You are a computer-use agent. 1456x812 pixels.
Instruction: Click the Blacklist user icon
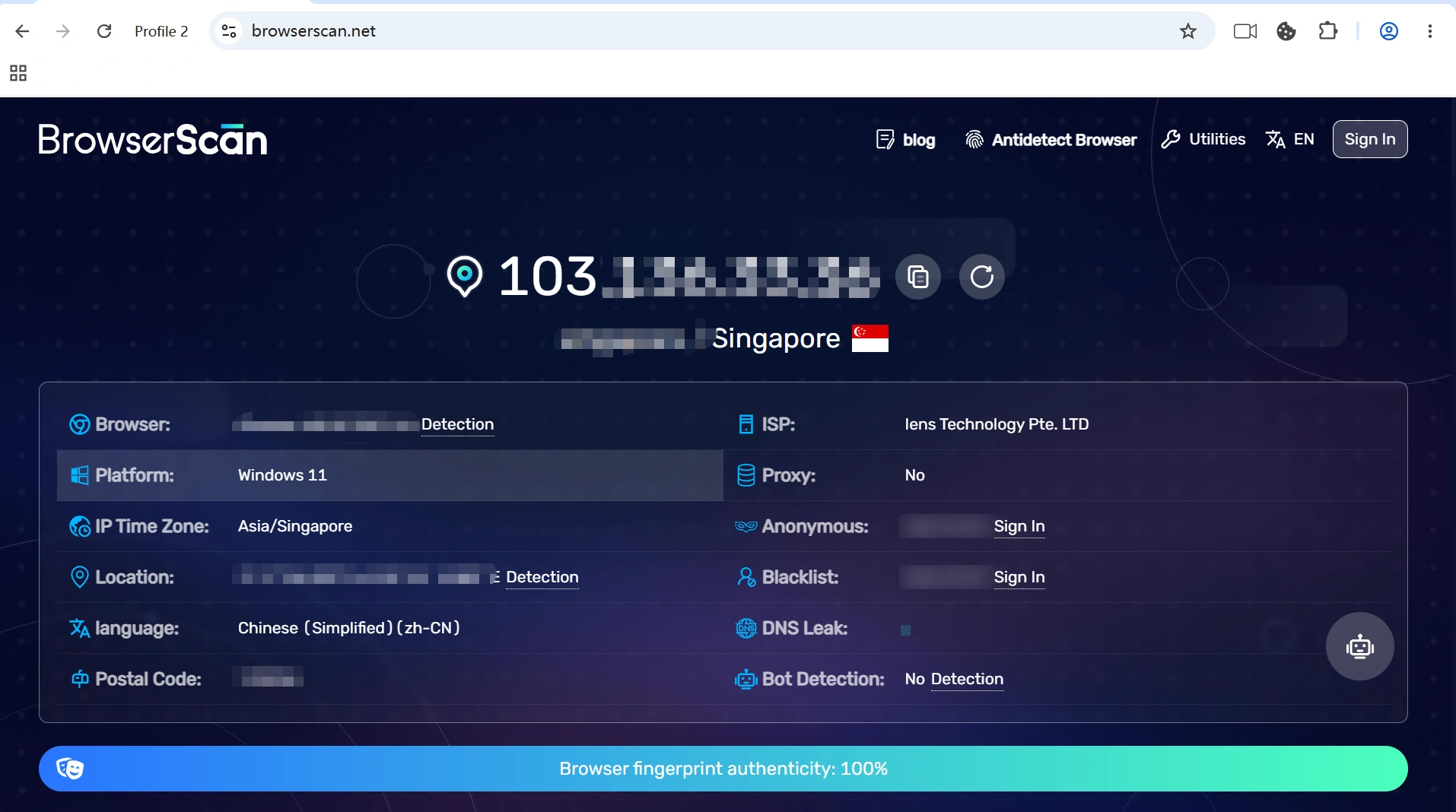pos(746,577)
